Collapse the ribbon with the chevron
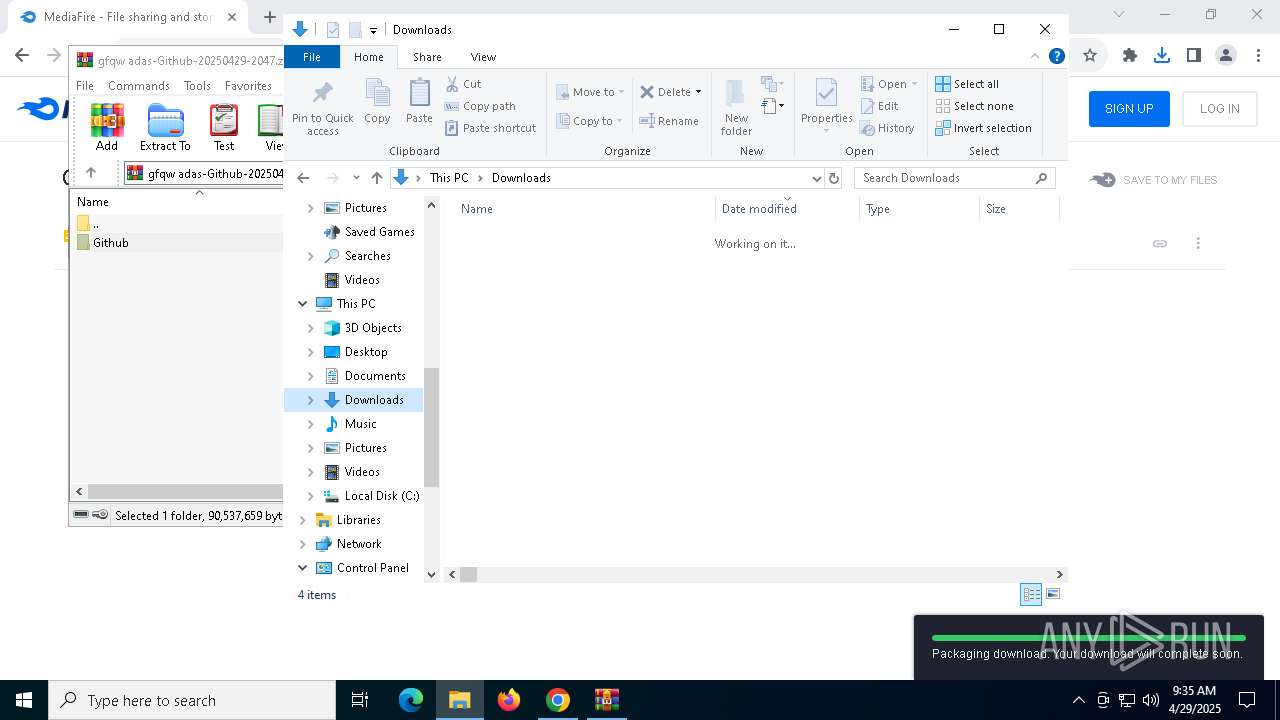Screen dimensions: 1280x720 click(x=1035, y=56)
